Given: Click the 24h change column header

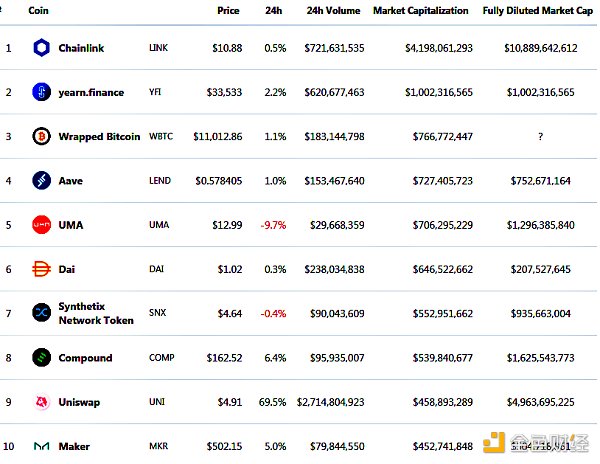Looking at the screenshot, I should point(272,10).
